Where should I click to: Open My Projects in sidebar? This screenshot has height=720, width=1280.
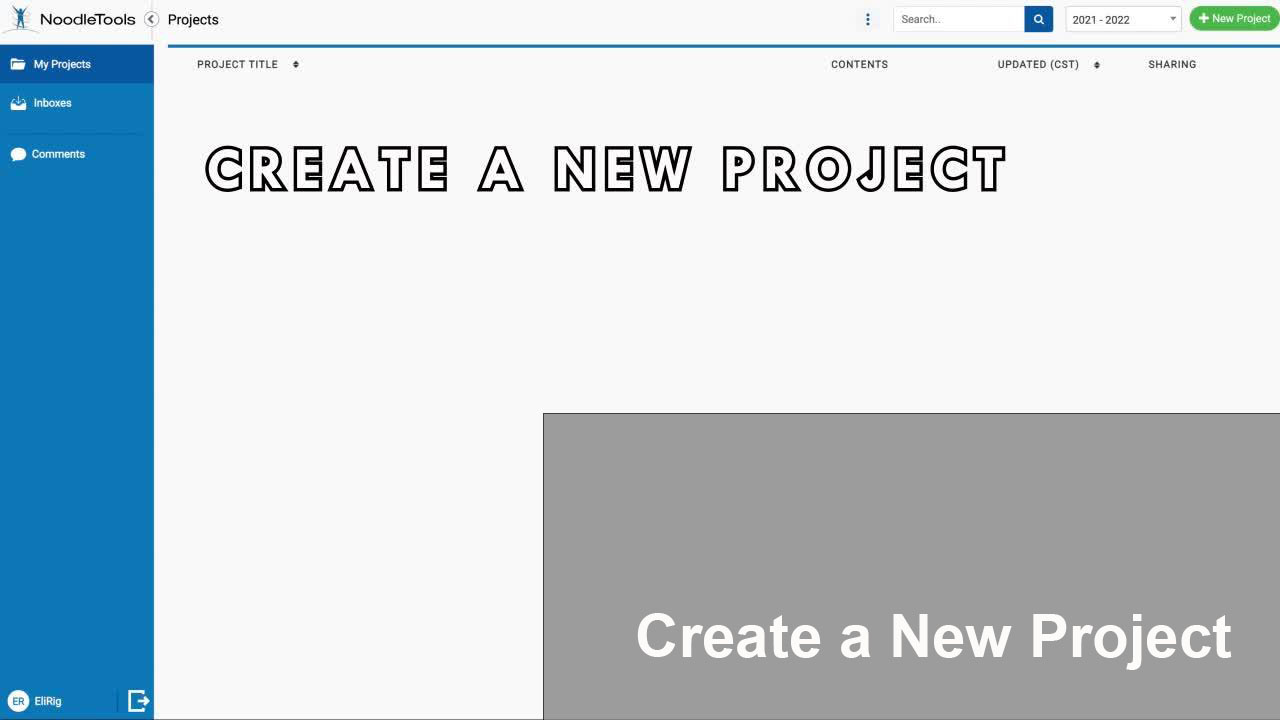(77, 64)
